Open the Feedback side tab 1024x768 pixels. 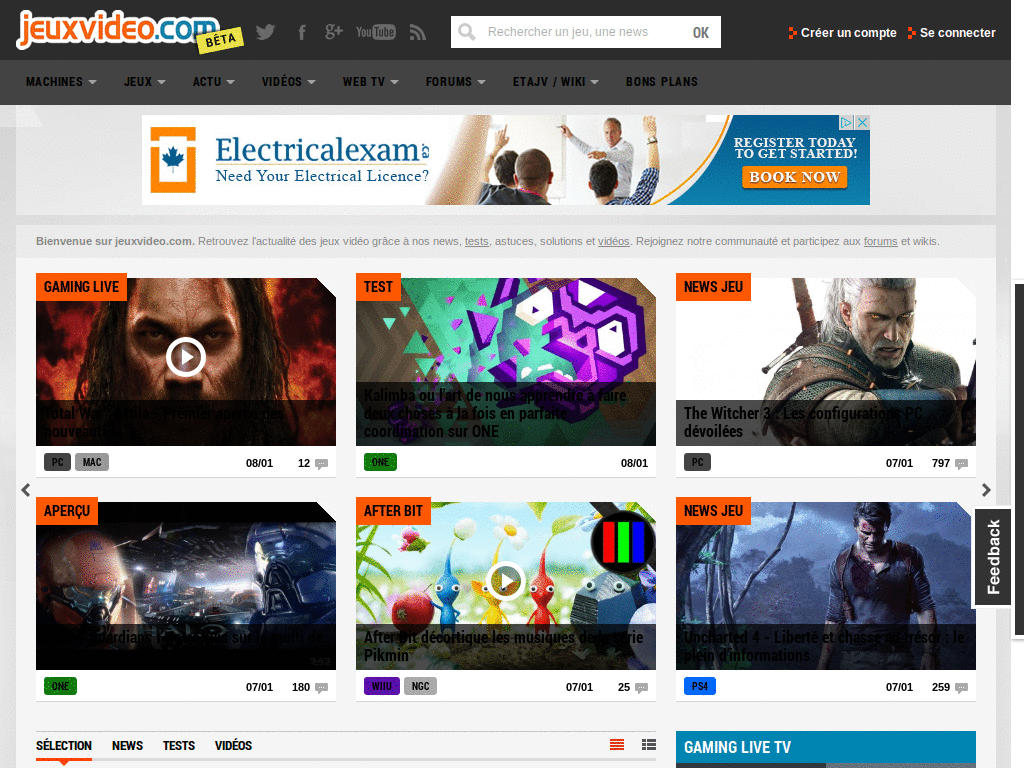(x=993, y=557)
